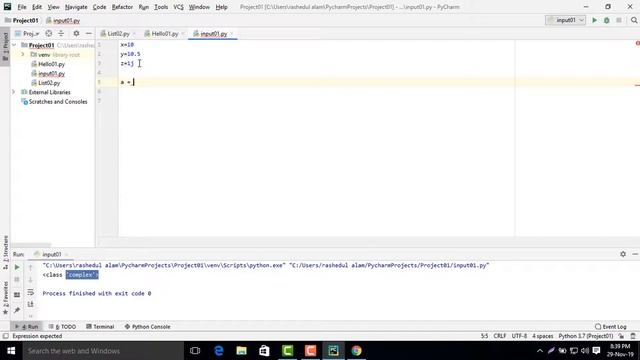This screenshot has height=360, width=640.
Task: Click the Windows search box
Action: 103,351
